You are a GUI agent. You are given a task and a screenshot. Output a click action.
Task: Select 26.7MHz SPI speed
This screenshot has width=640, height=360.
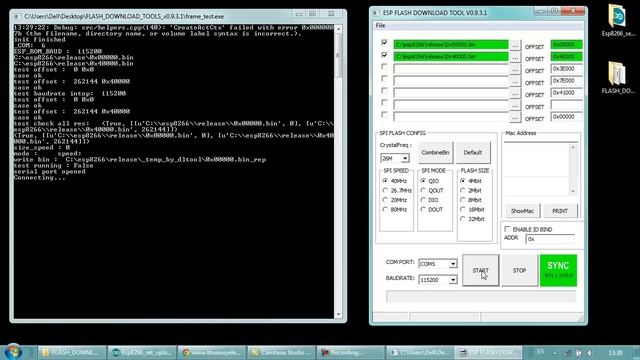(385, 190)
